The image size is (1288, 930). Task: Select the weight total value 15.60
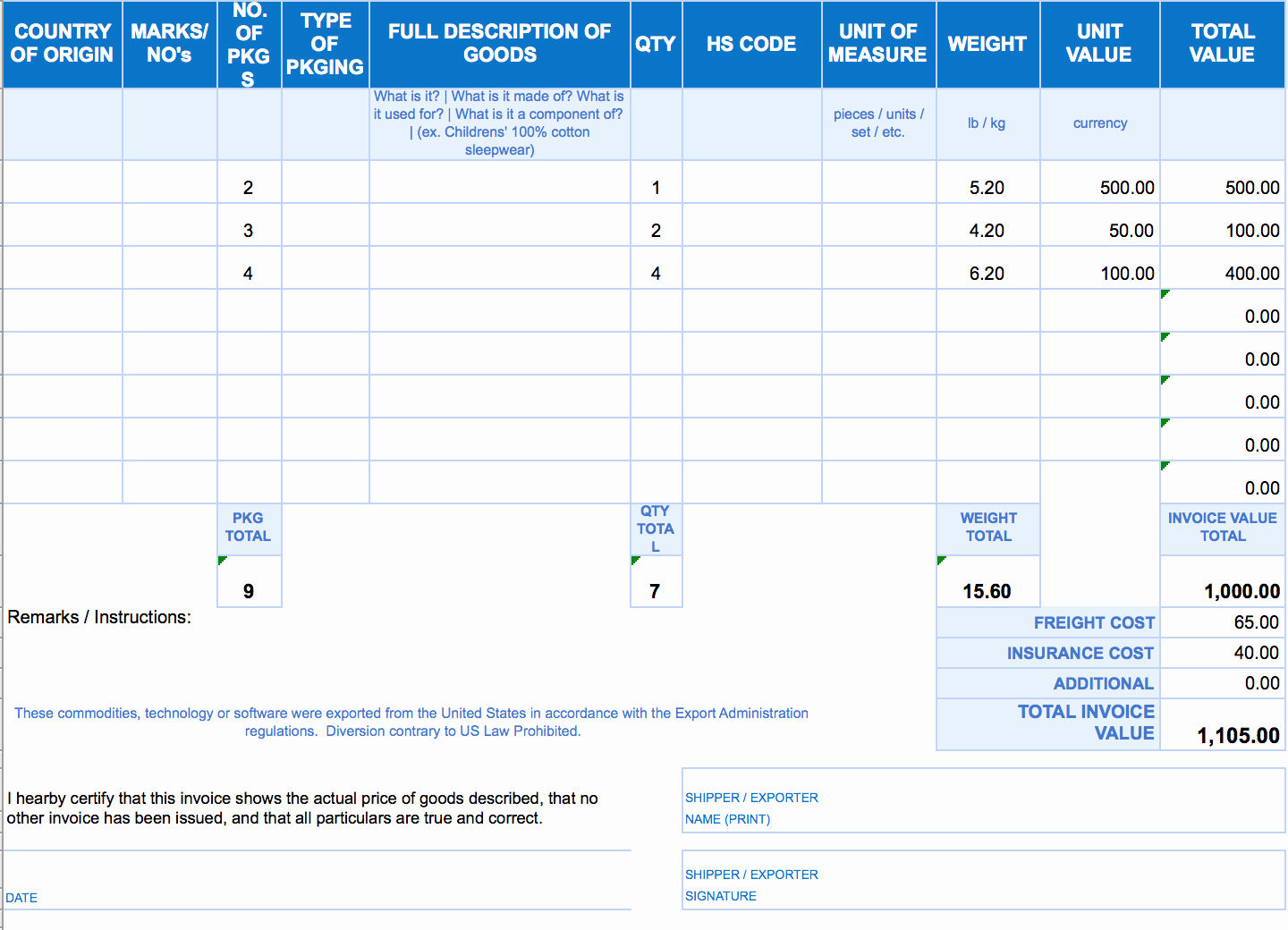click(x=988, y=582)
